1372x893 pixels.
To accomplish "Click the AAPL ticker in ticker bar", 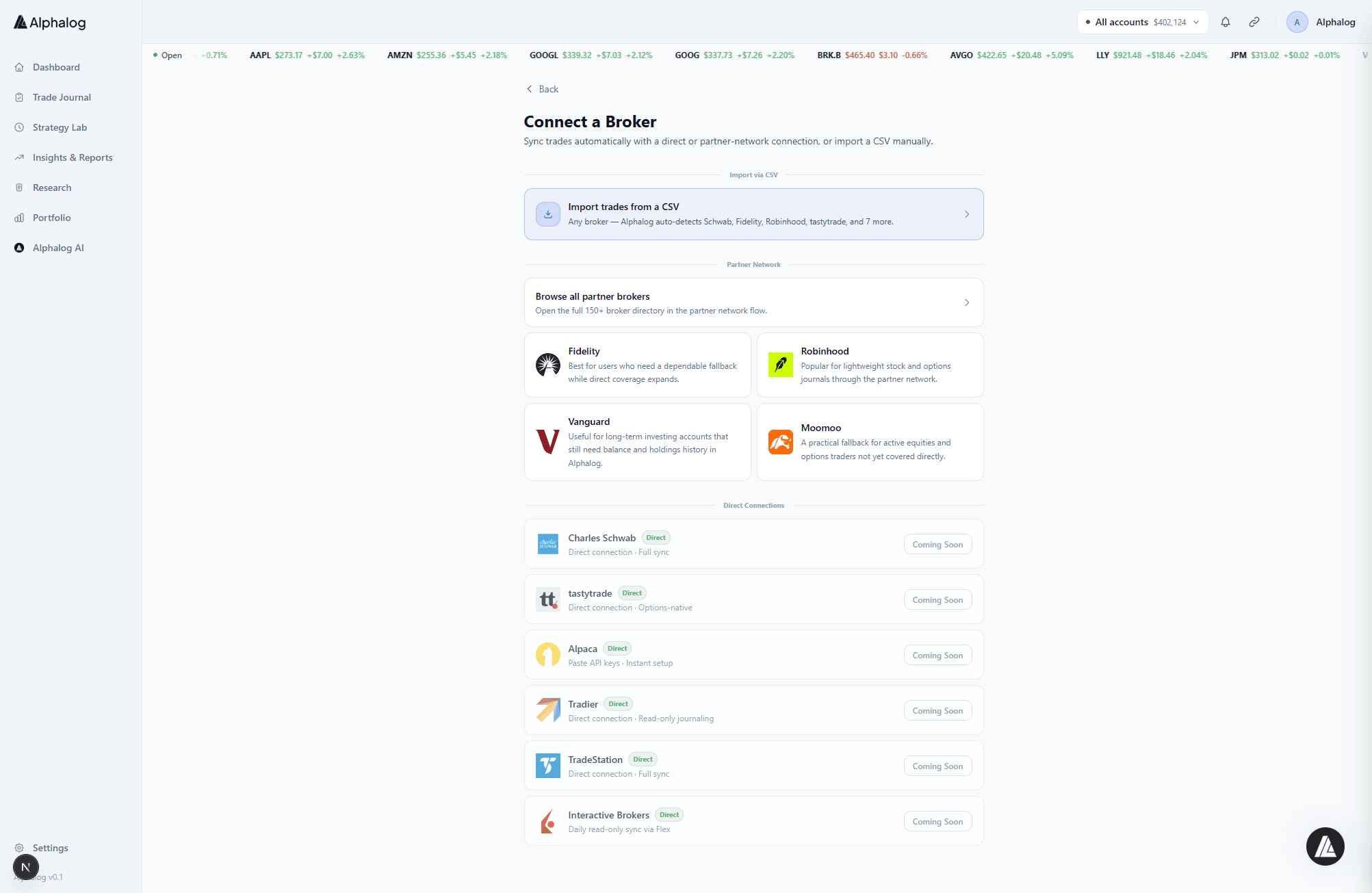I will click(x=260, y=55).
